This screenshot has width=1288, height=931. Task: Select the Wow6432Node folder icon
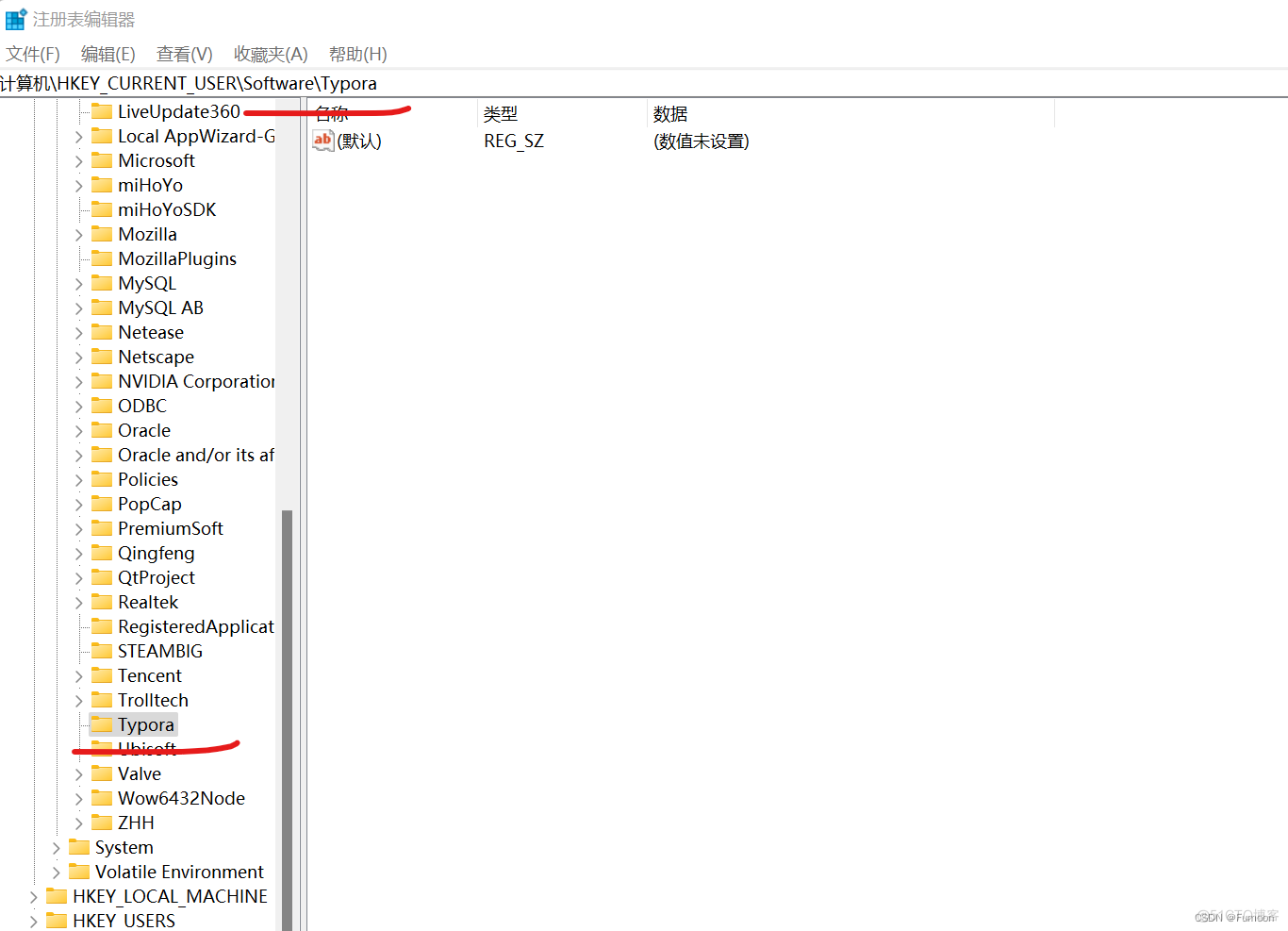point(102,798)
